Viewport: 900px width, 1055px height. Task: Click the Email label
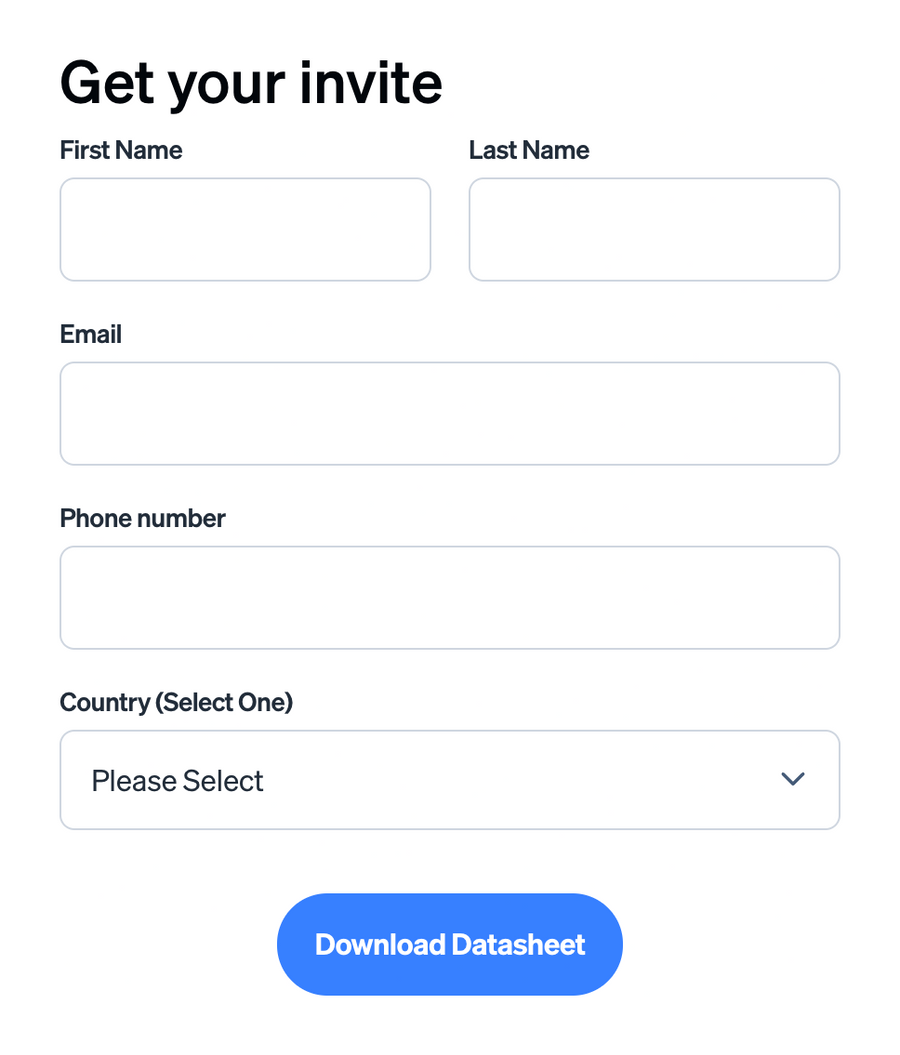pyautogui.click(x=90, y=334)
